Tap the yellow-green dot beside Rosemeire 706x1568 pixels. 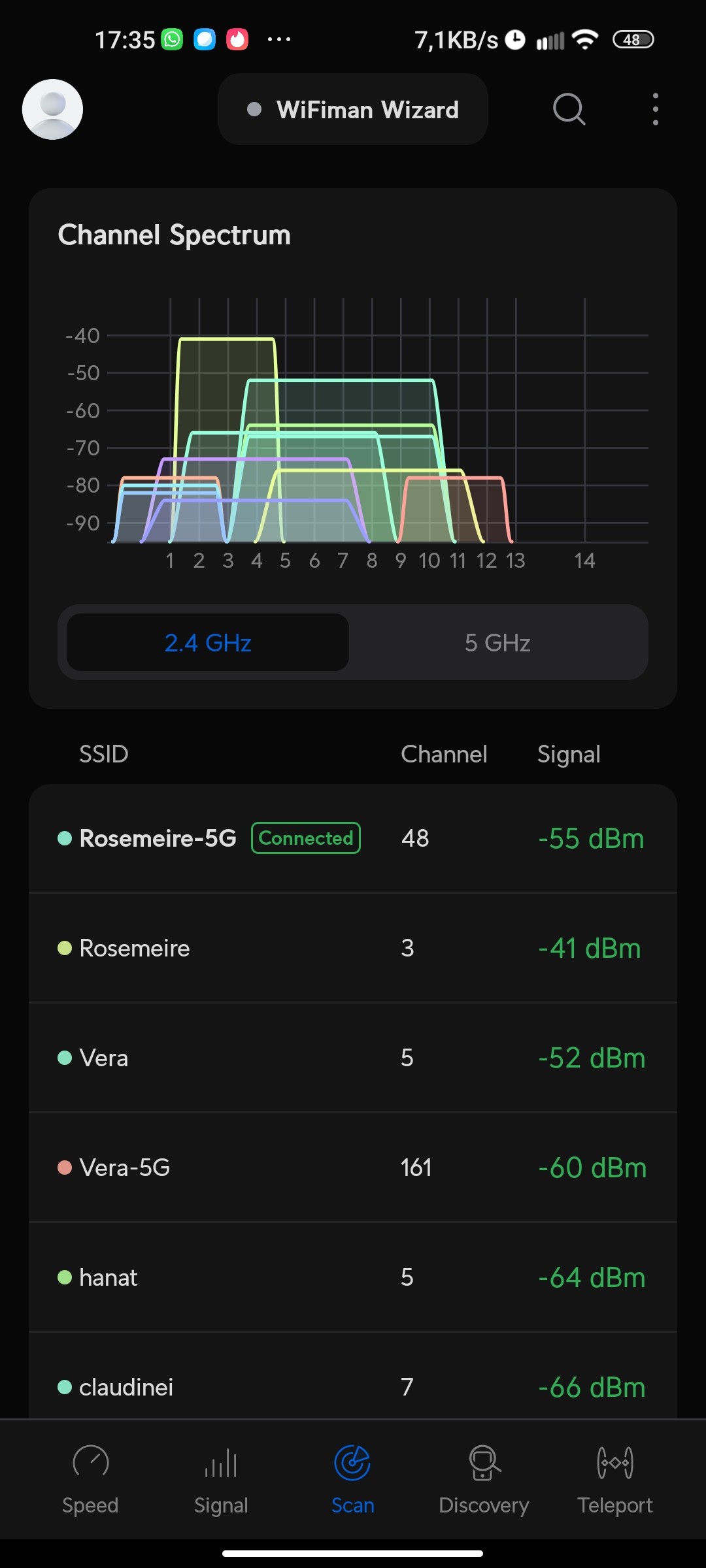click(x=65, y=948)
